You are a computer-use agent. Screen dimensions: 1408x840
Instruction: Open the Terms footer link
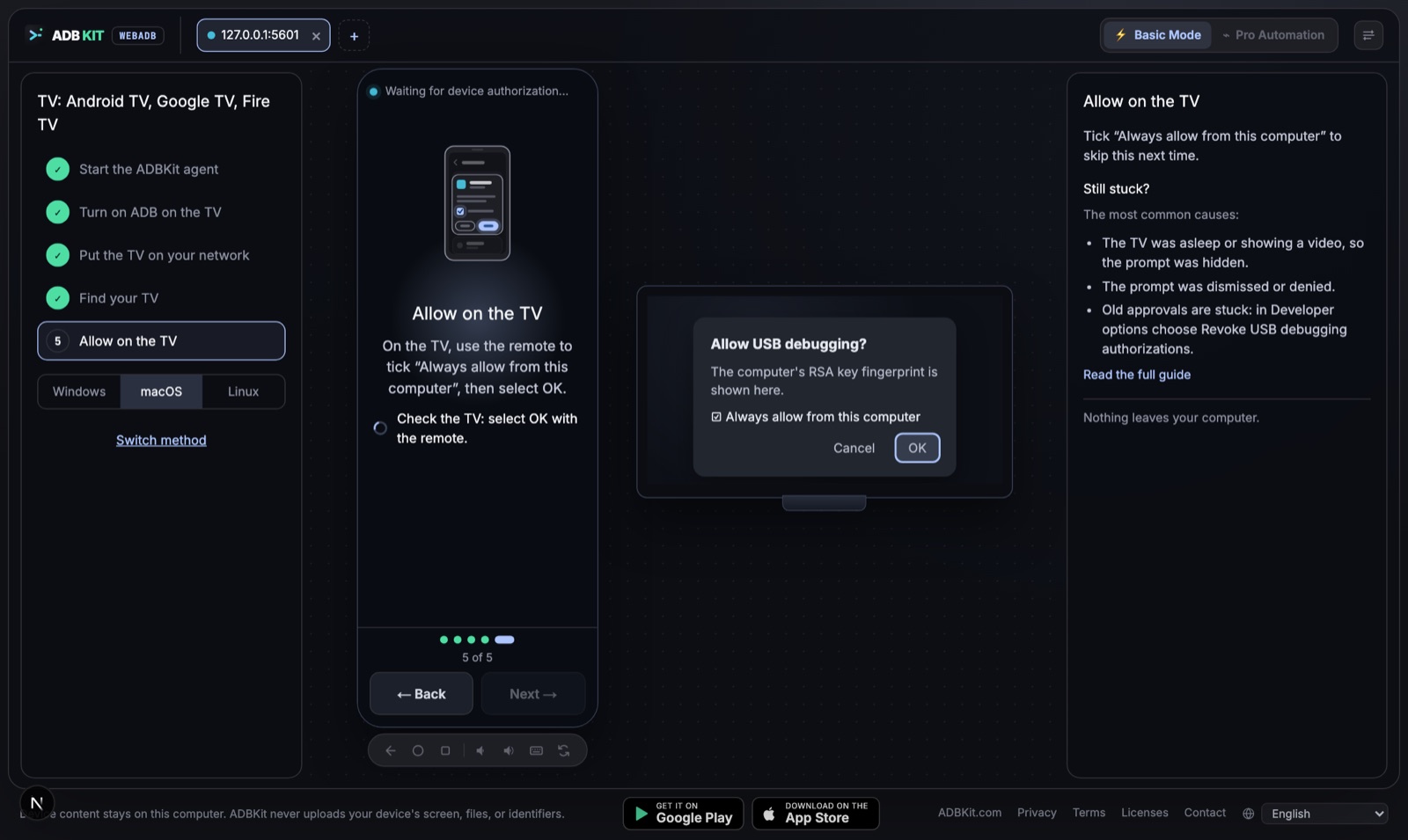1089,813
